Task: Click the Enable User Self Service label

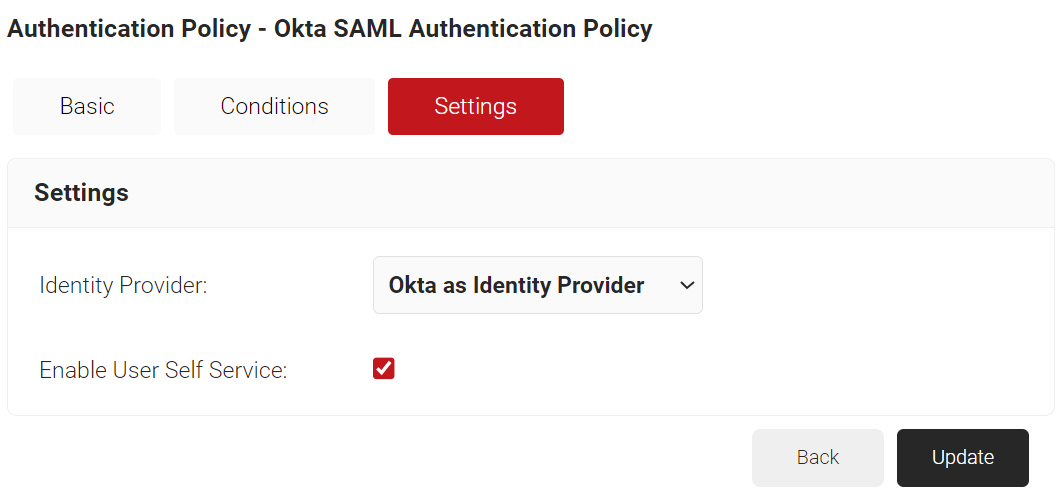Action: 164,370
